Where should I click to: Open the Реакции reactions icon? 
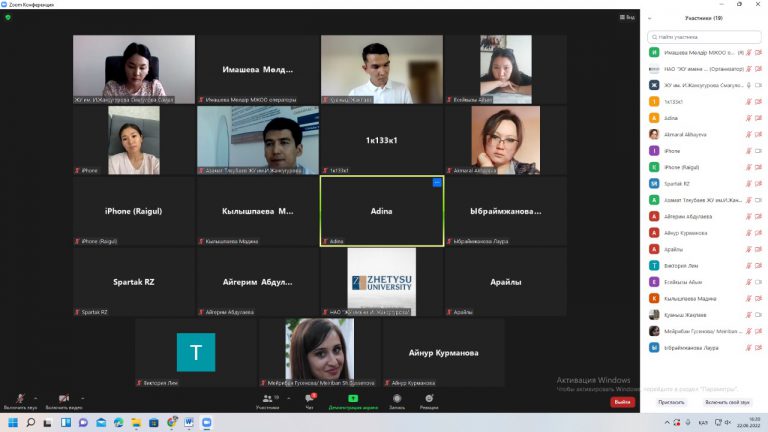click(429, 398)
